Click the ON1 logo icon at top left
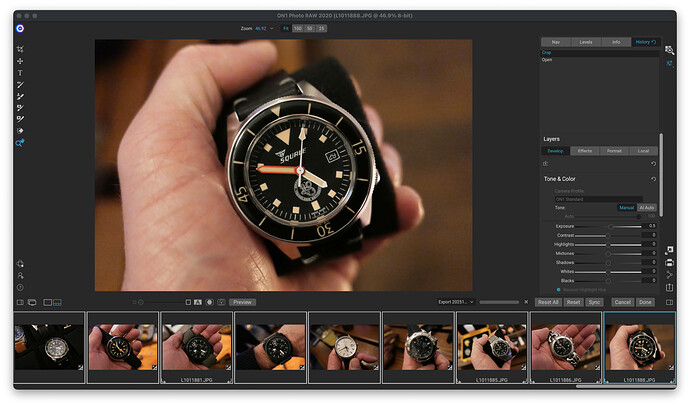 click(20, 29)
